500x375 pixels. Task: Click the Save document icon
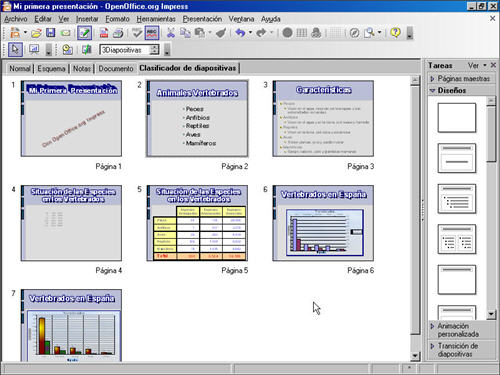(50, 33)
